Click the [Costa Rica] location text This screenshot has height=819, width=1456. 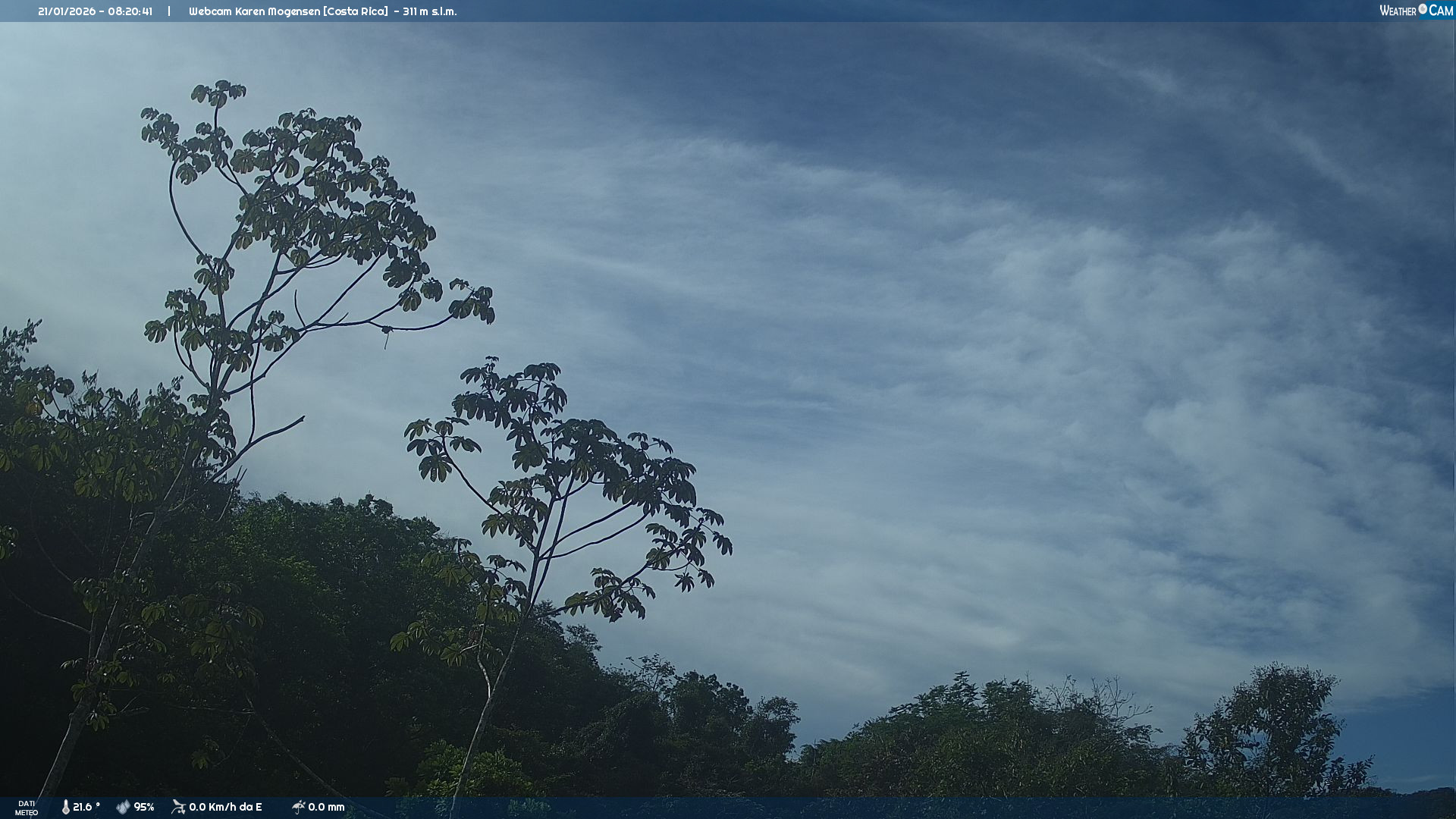click(x=355, y=11)
